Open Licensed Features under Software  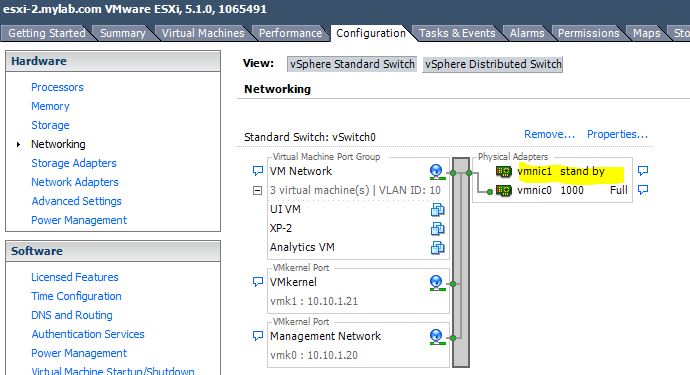click(75, 277)
